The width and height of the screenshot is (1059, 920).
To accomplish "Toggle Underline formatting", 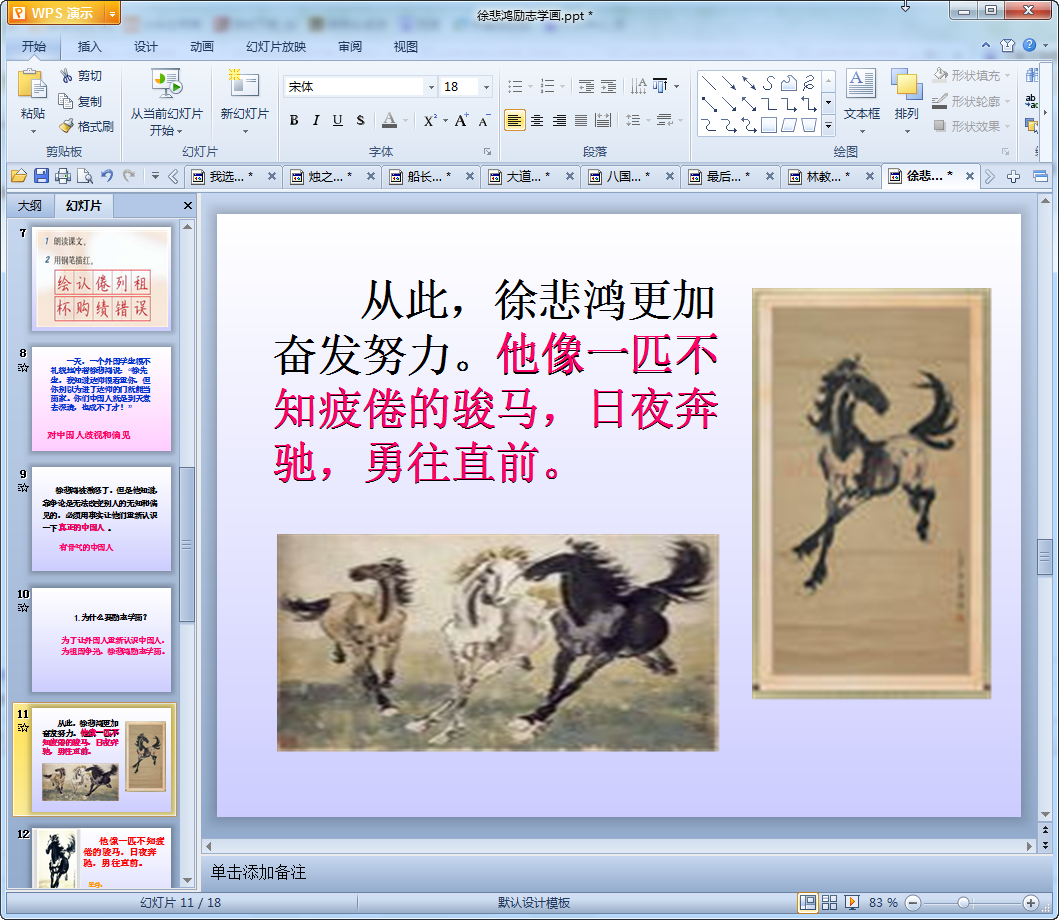I will tap(338, 120).
